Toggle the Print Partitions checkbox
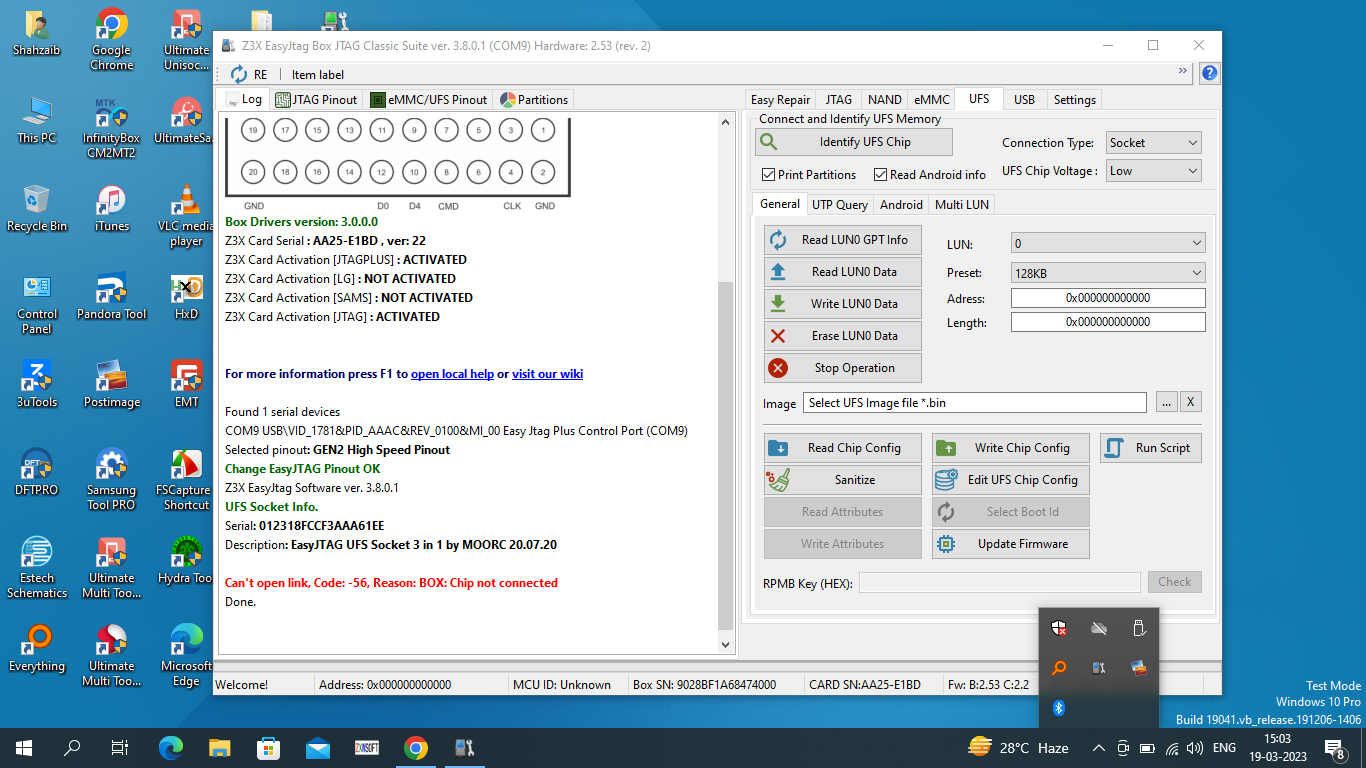 [x=768, y=174]
